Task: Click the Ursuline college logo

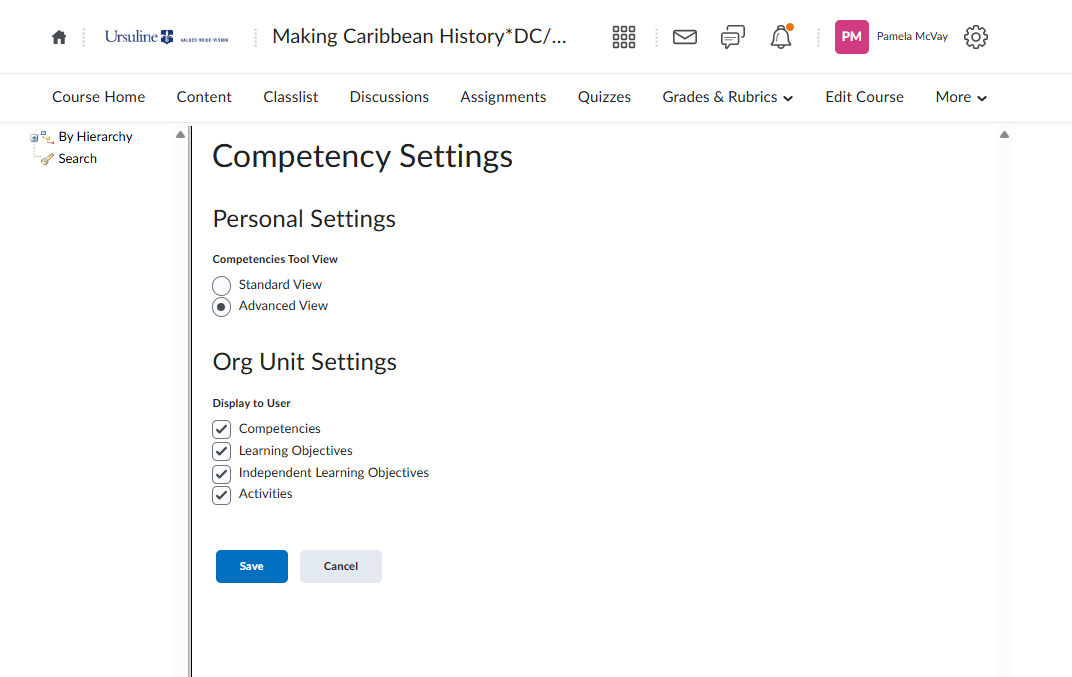Action: (167, 37)
